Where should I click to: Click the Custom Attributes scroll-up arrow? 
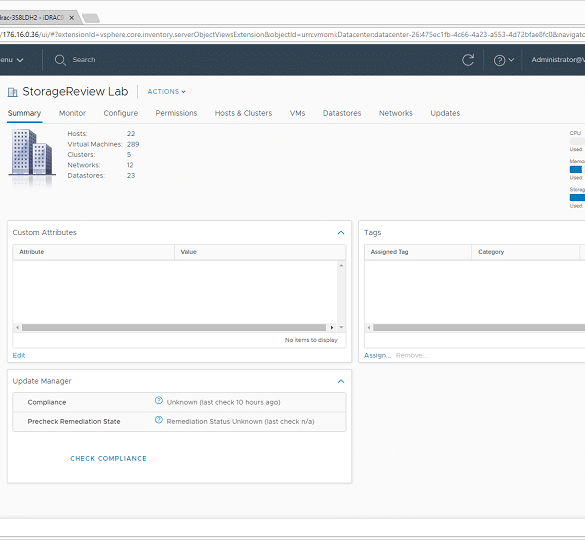coord(341,265)
